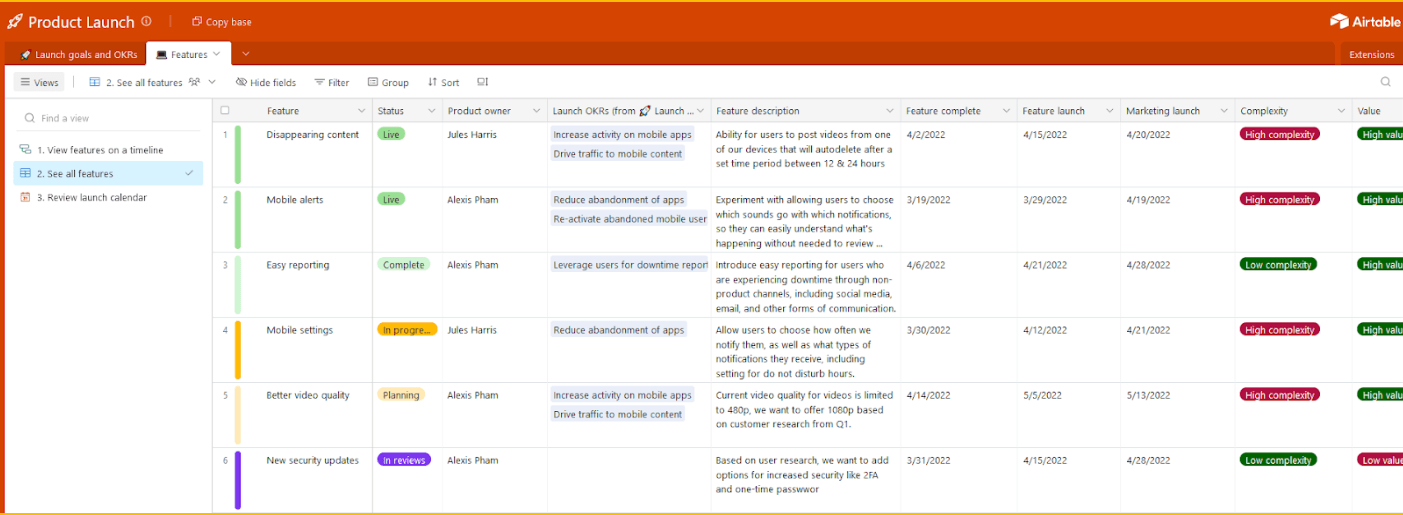Open the Sort tool
The width and height of the screenshot is (1403, 515).
[443, 82]
